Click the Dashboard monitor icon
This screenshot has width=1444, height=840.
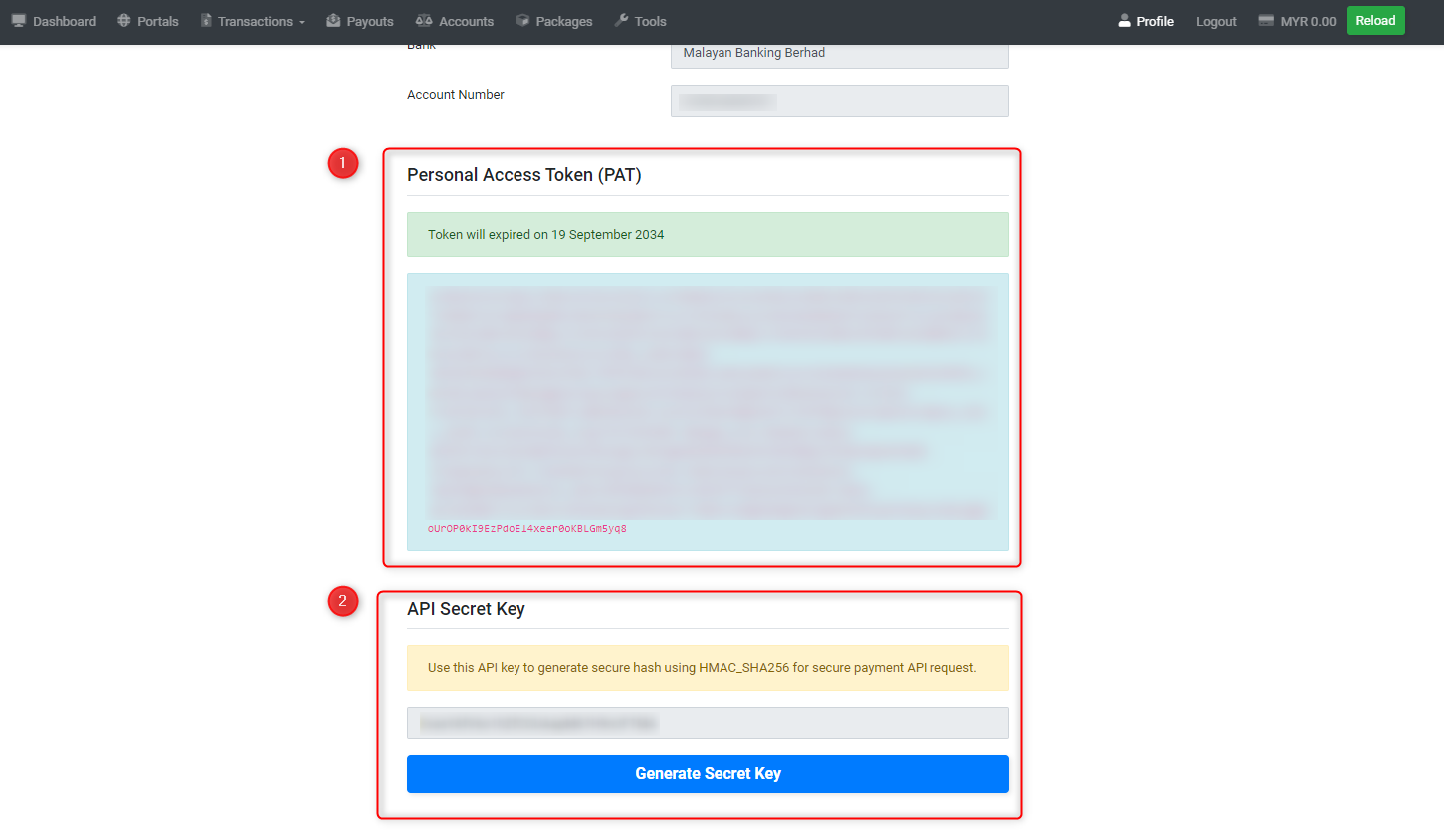(18, 21)
